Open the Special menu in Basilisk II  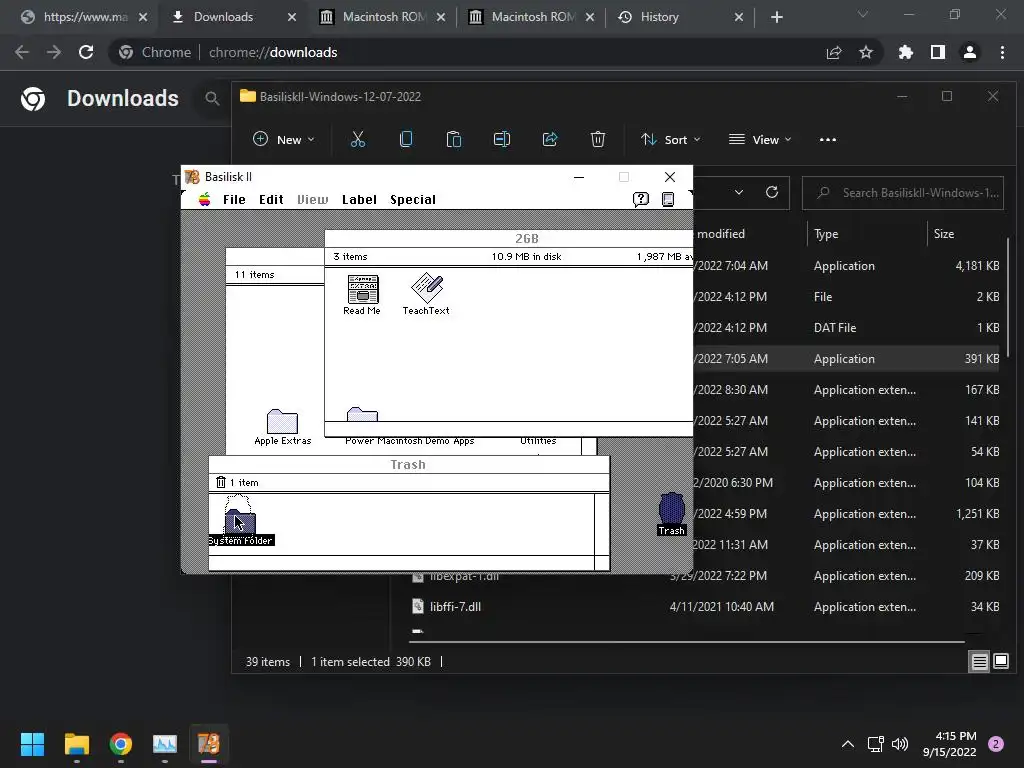coord(413,199)
